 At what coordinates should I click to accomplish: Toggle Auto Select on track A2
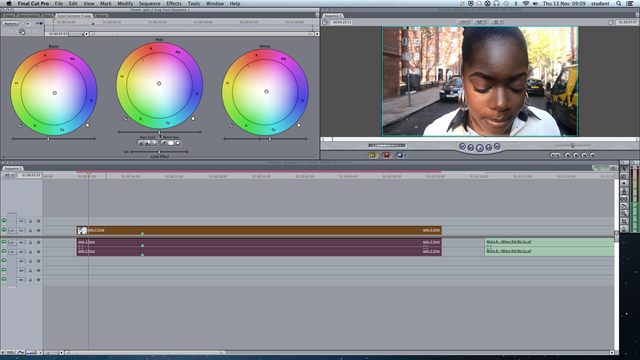tap(38, 252)
